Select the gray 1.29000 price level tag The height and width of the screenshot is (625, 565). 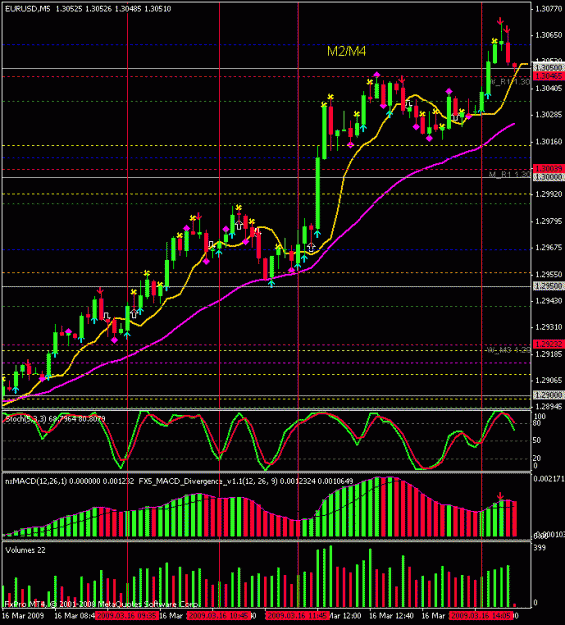(548, 395)
